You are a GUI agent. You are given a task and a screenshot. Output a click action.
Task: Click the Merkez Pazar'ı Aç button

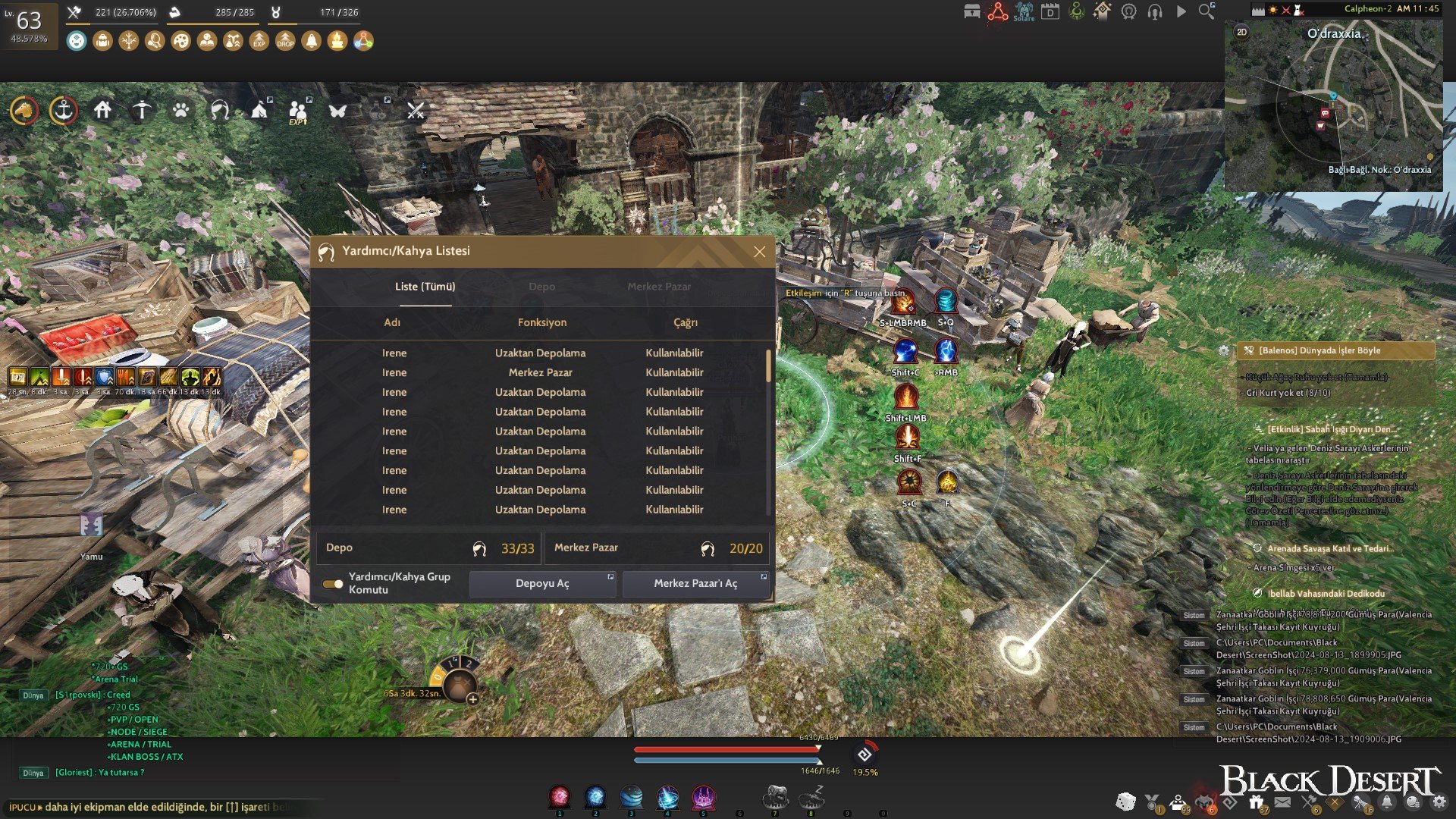point(695,584)
